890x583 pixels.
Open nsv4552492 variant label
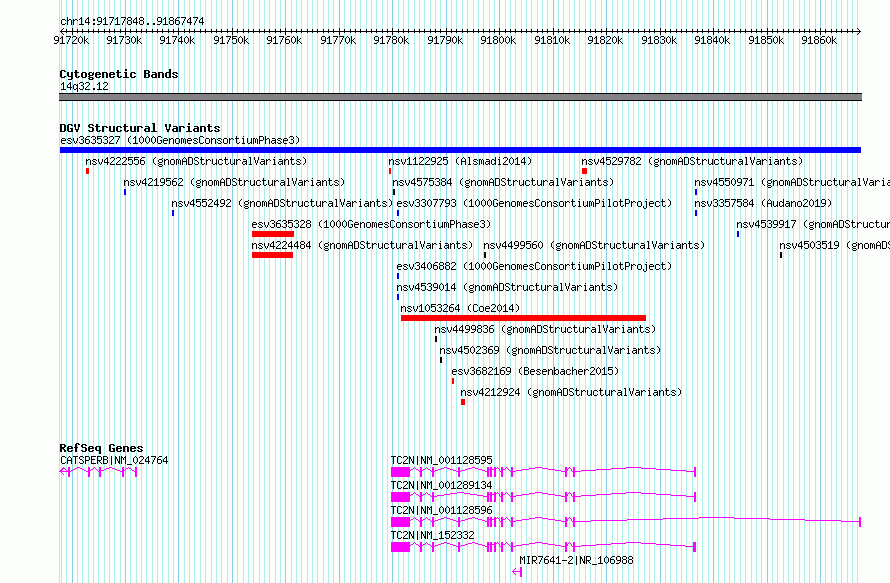282,203
